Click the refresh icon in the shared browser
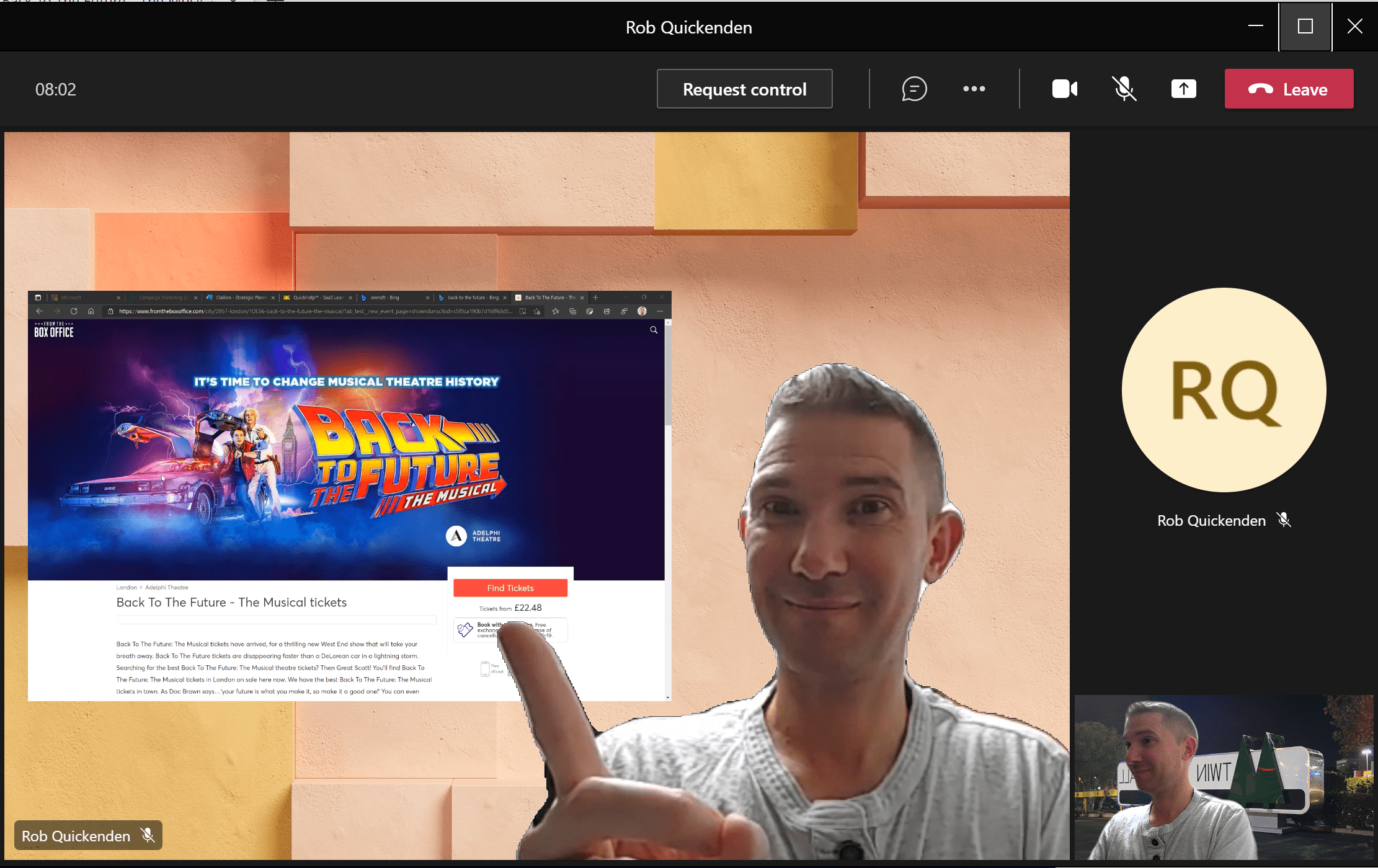Viewport: 1378px width, 868px height. pos(74,310)
